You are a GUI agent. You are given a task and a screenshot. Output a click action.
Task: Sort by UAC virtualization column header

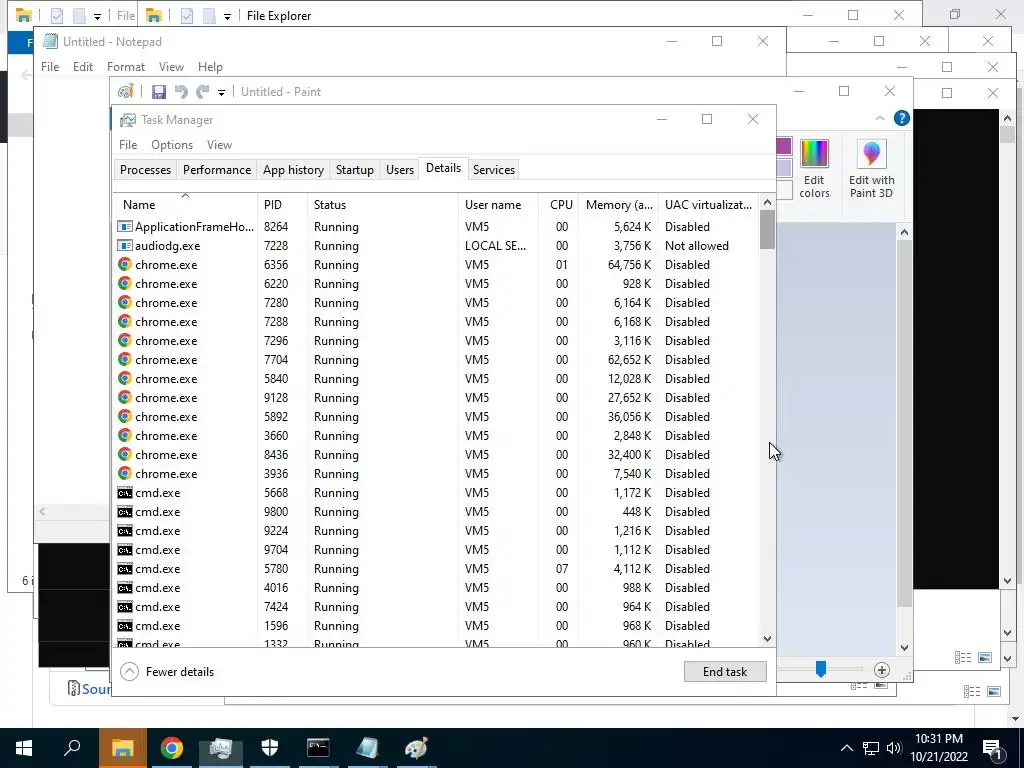point(708,204)
